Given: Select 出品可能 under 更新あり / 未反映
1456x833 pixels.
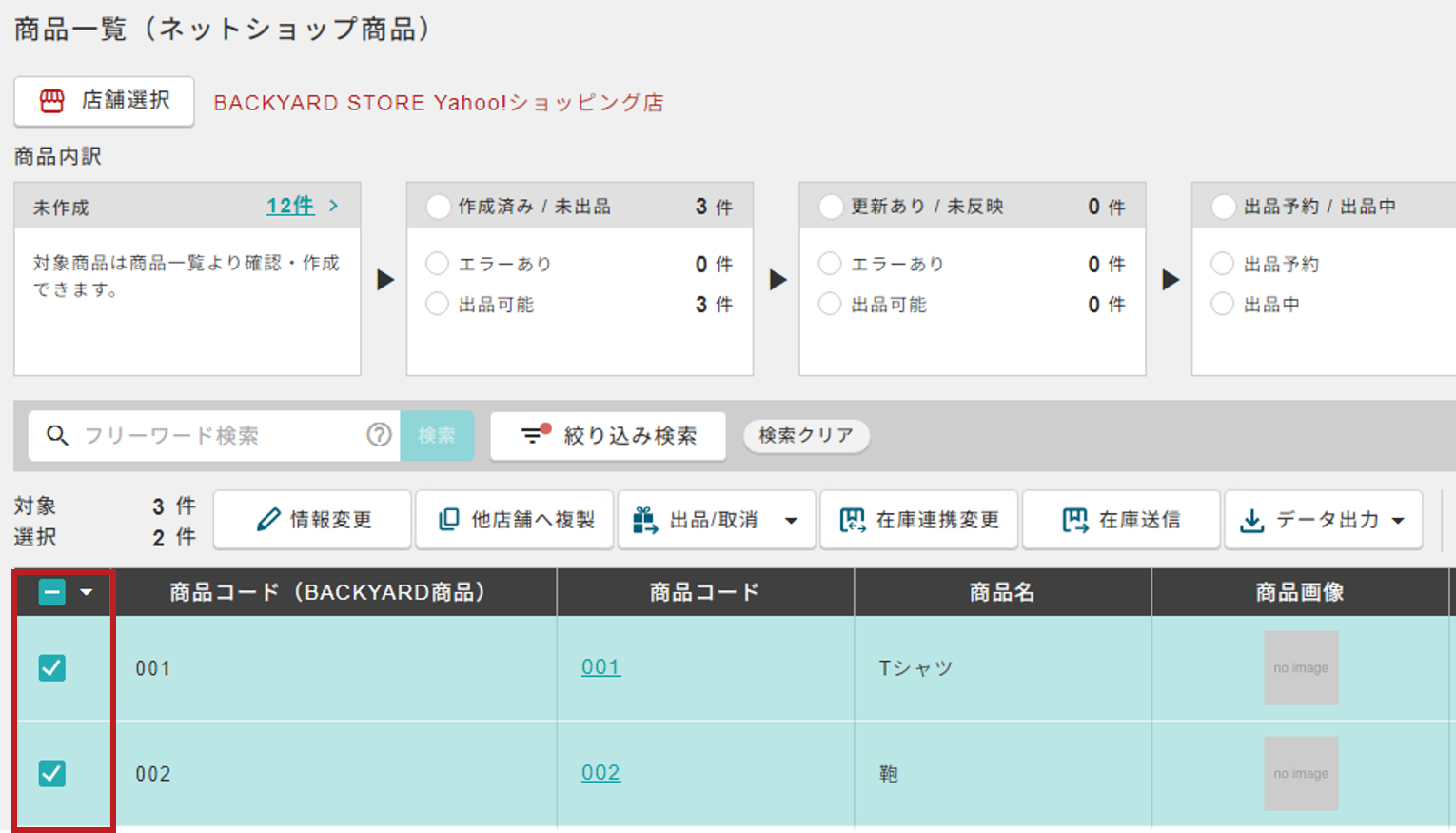Looking at the screenshot, I should (x=830, y=305).
